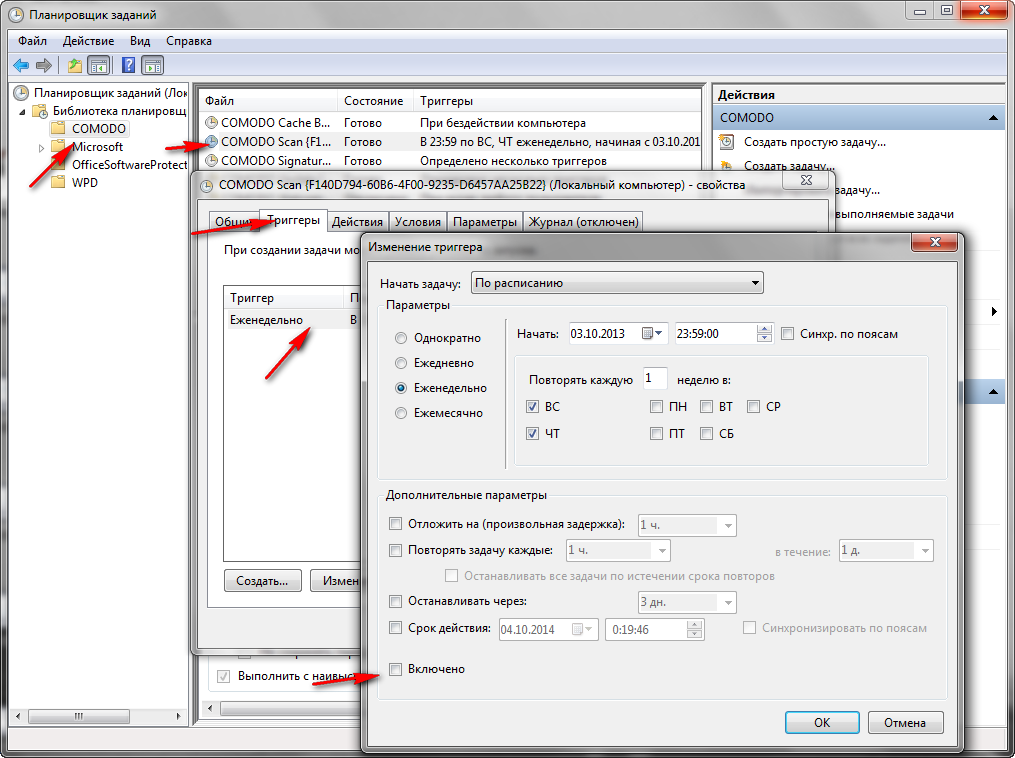
Task: Increment start time with spinner arrows
Action: tap(764, 329)
